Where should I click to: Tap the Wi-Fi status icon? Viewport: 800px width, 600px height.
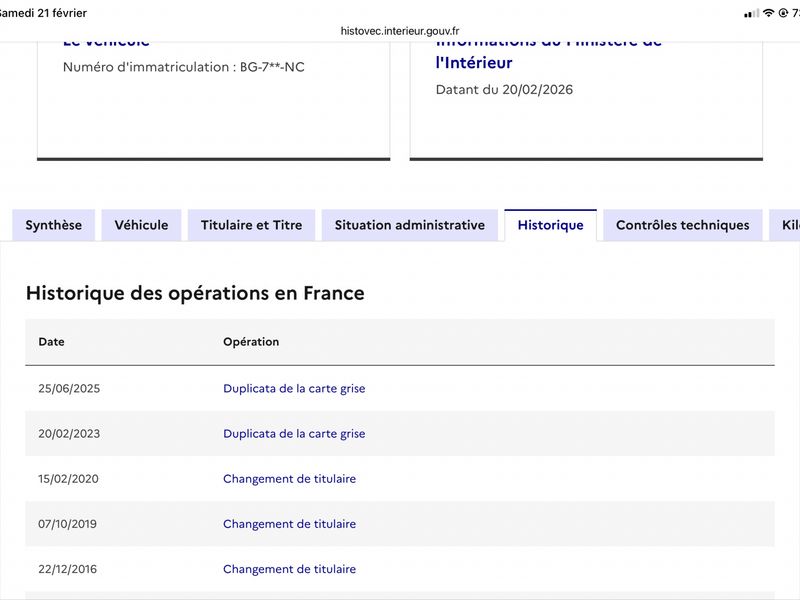point(768,13)
